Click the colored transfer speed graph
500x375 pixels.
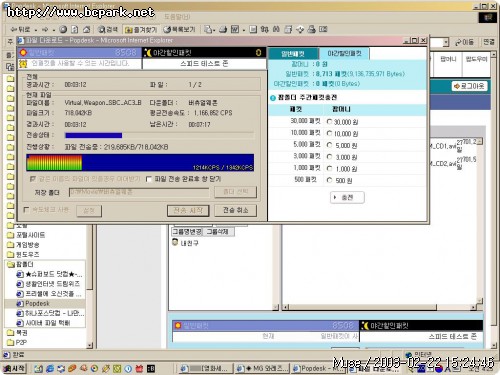click(x=140, y=163)
